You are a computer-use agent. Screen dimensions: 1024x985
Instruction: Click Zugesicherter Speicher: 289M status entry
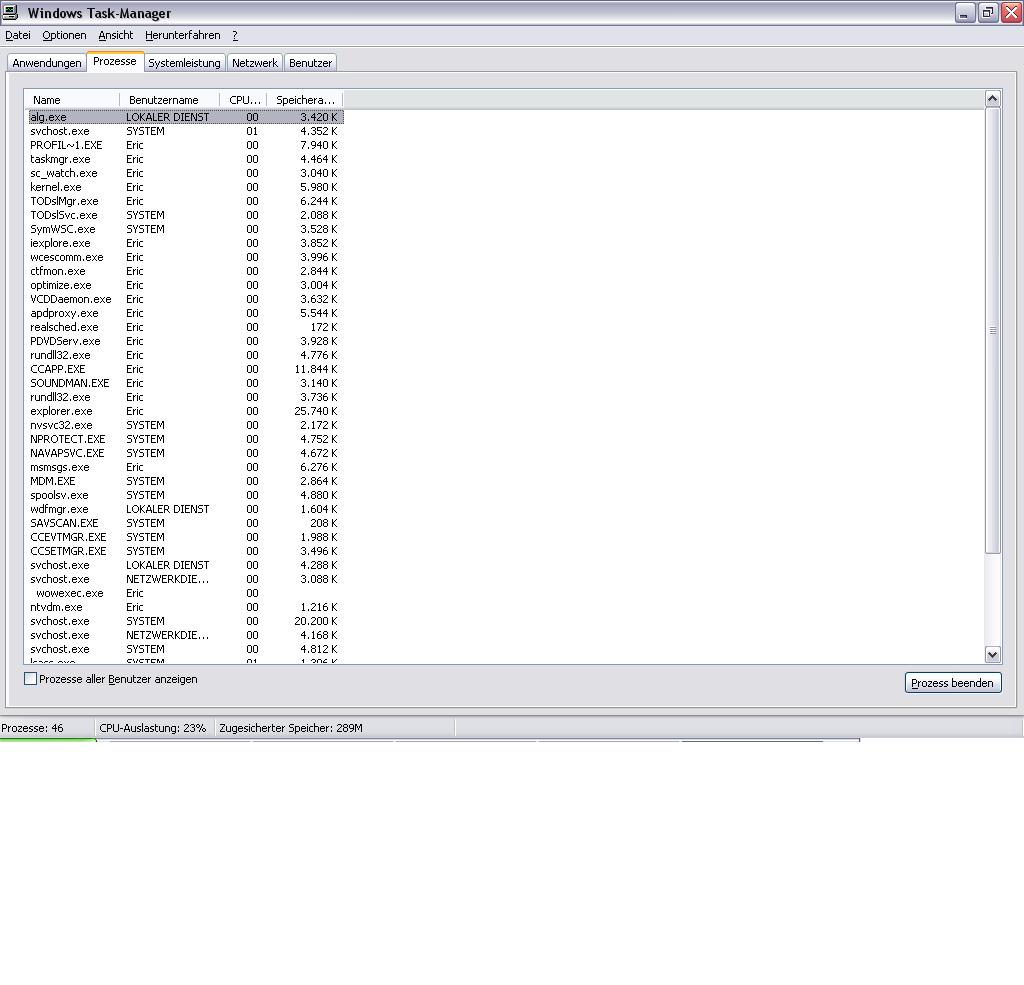point(291,728)
